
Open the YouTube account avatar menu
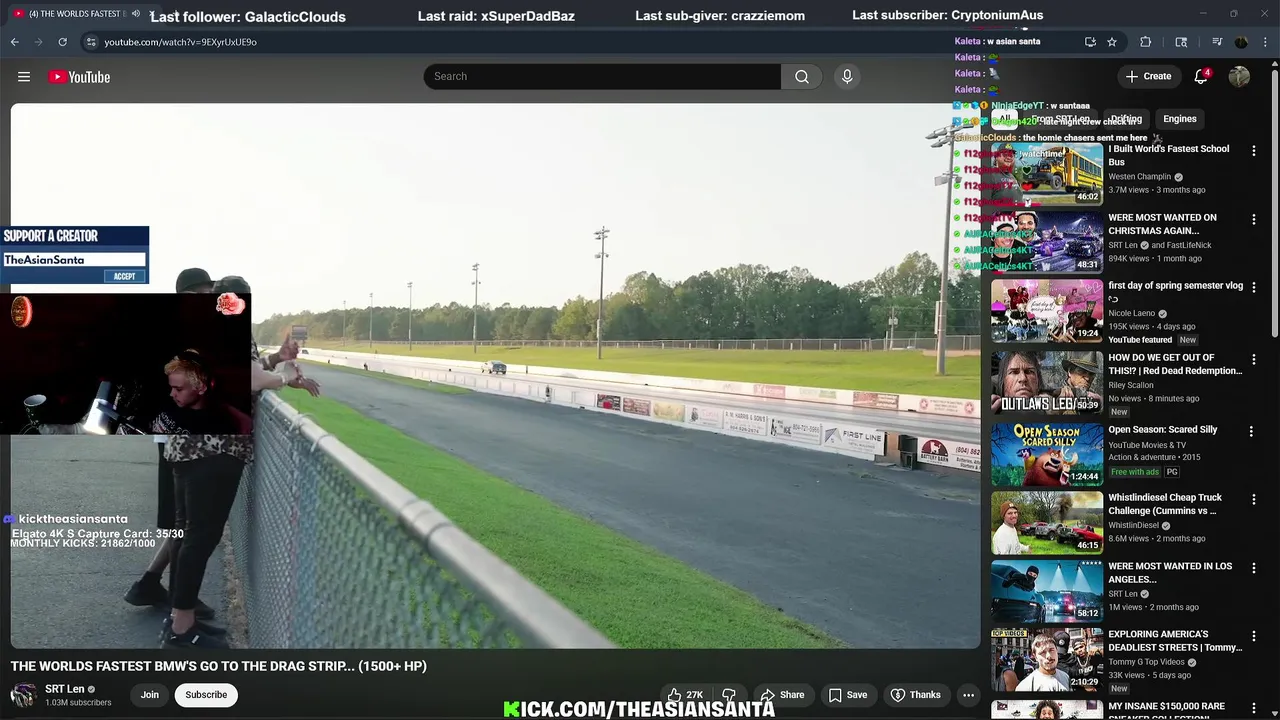point(1239,77)
